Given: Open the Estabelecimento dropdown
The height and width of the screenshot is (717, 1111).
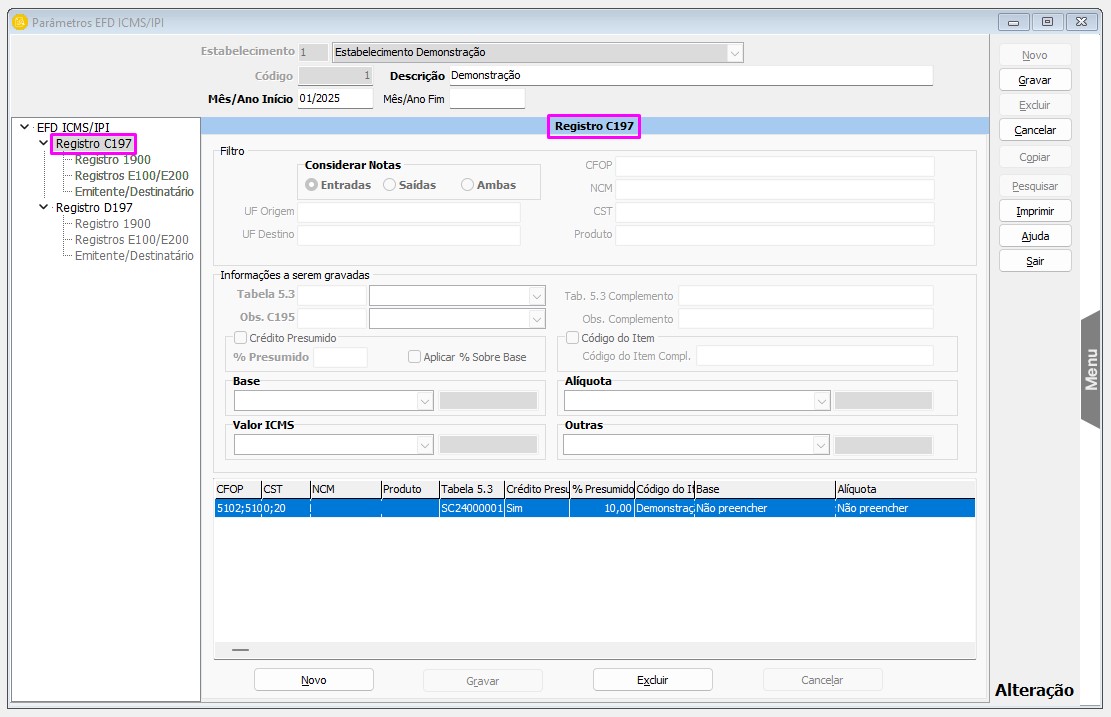Looking at the screenshot, I should [x=735, y=52].
